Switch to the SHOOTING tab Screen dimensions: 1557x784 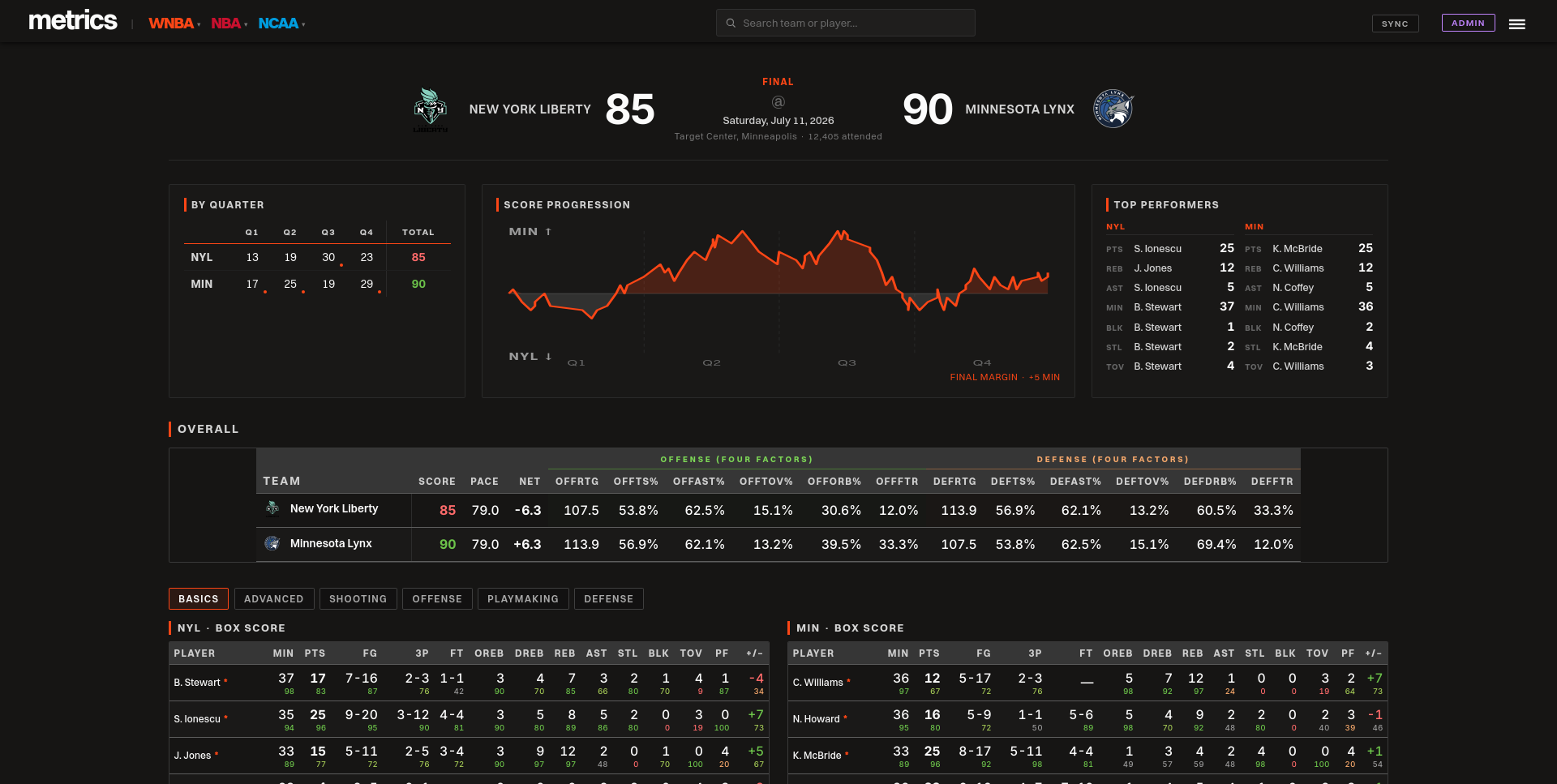click(x=358, y=598)
